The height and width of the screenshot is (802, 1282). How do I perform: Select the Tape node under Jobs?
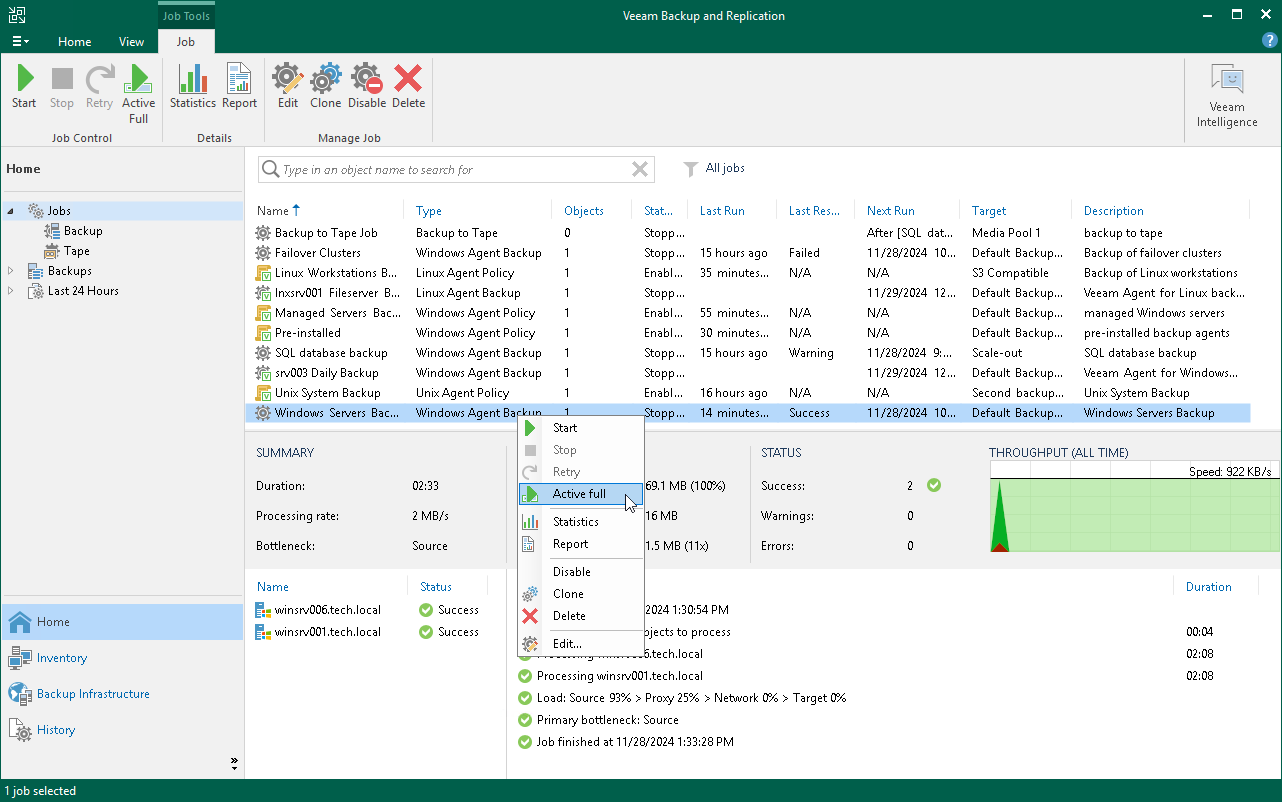[x=77, y=251]
